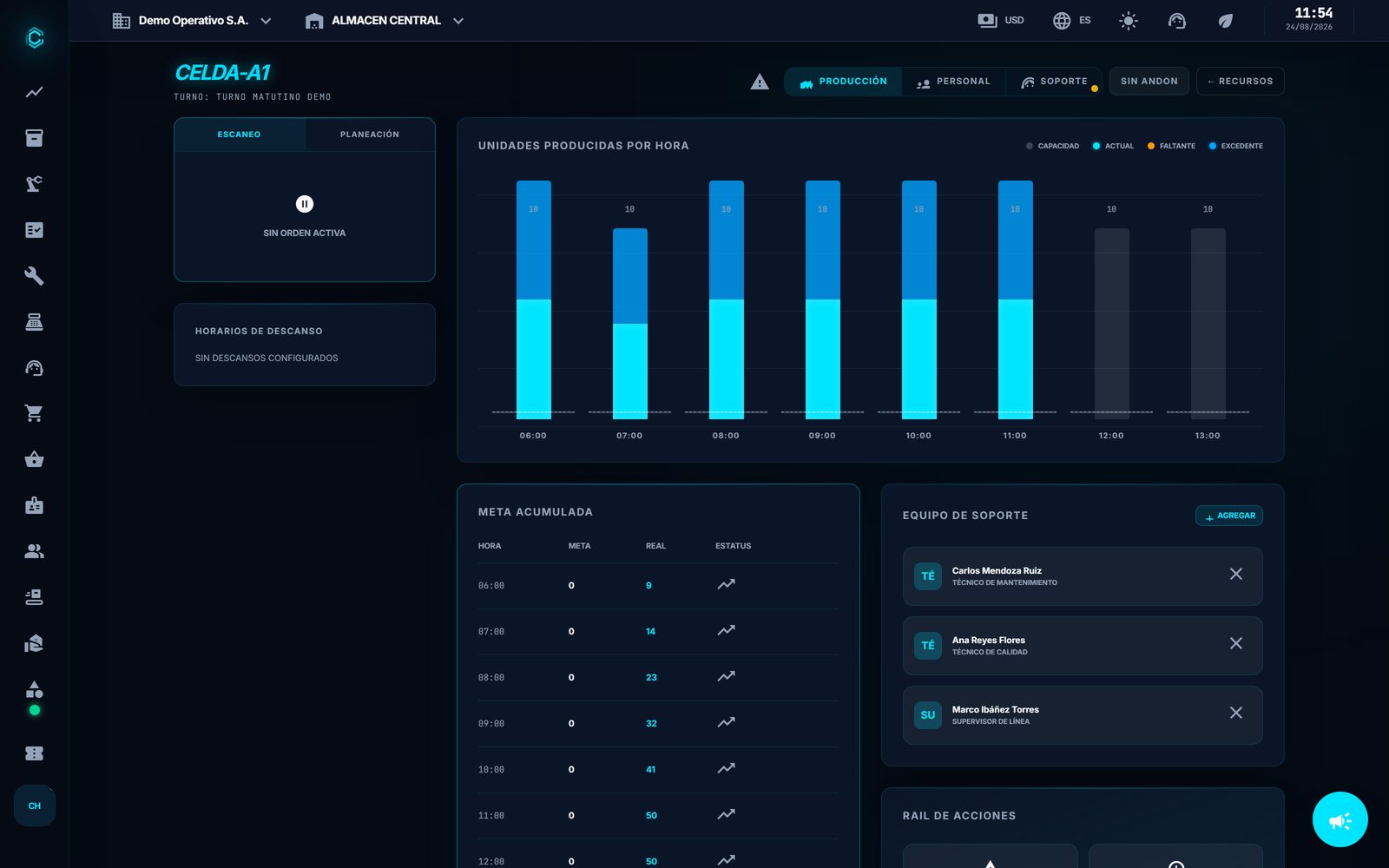1389x868 pixels.
Task: Toggle light/dark theme sun icon
Action: (x=1128, y=21)
